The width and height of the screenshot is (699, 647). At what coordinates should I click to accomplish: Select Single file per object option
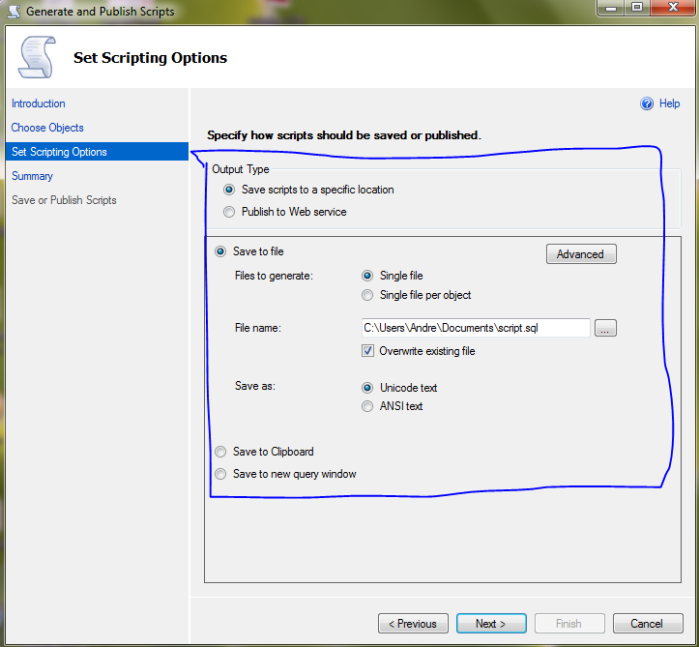click(368, 295)
